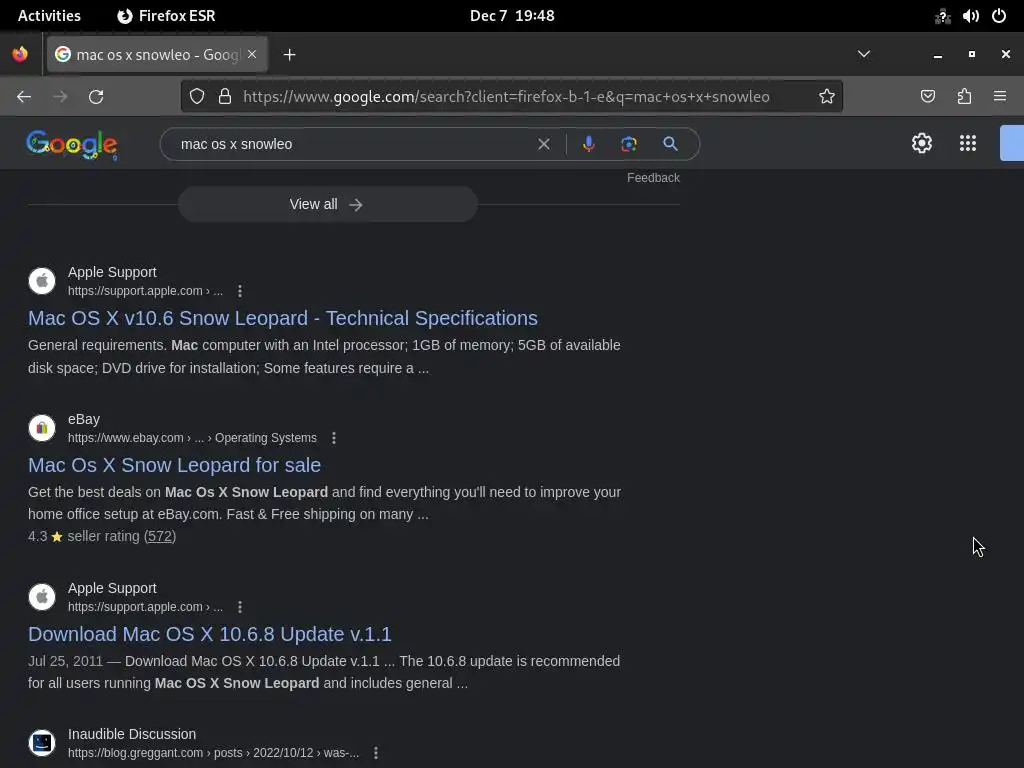The image size is (1024, 768).
Task: Reload the current page
Action: (96, 97)
